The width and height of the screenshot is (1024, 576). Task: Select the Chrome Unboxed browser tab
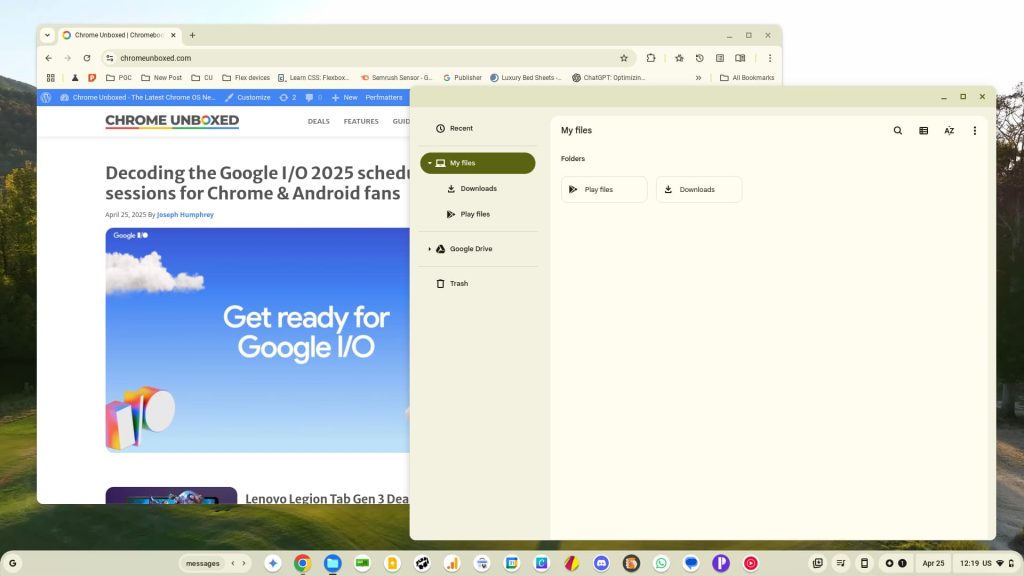pos(119,35)
